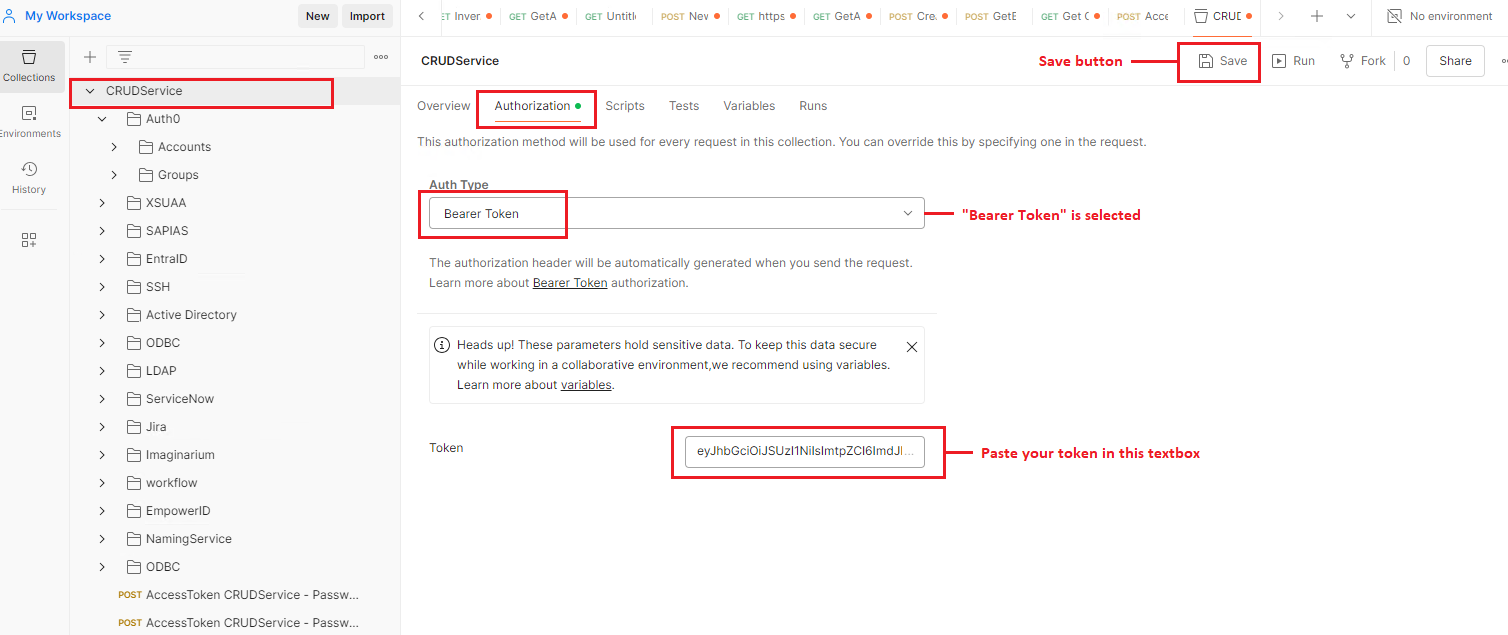Image resolution: width=1508 pixels, height=635 pixels.
Task: Select the Groups folder label
Action: 178,175
